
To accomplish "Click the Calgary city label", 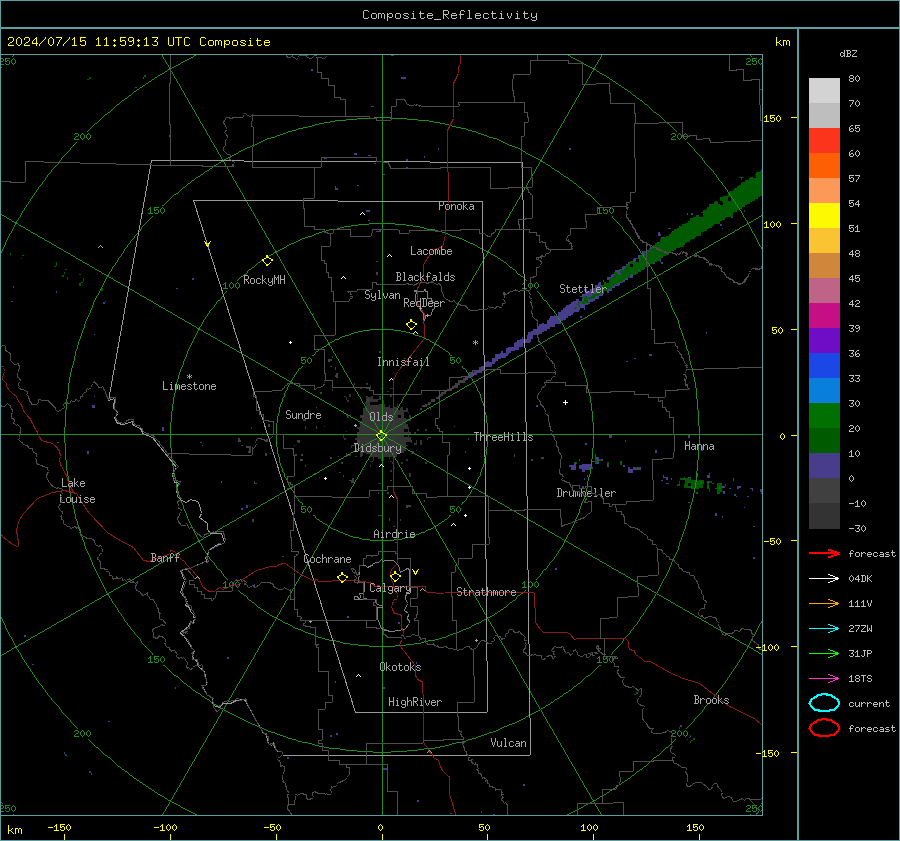I will (x=390, y=588).
